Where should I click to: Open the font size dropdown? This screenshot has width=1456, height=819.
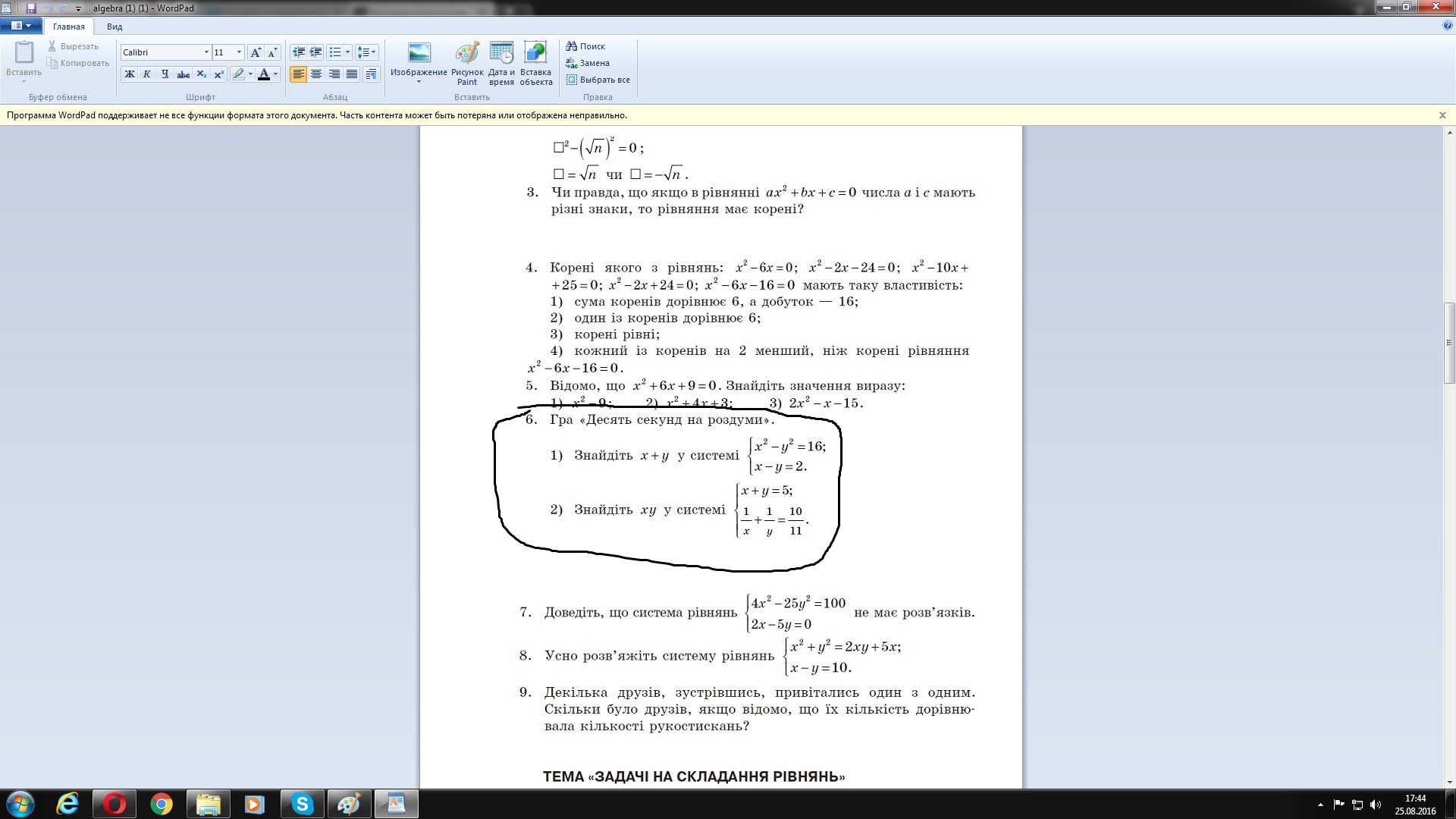(239, 52)
